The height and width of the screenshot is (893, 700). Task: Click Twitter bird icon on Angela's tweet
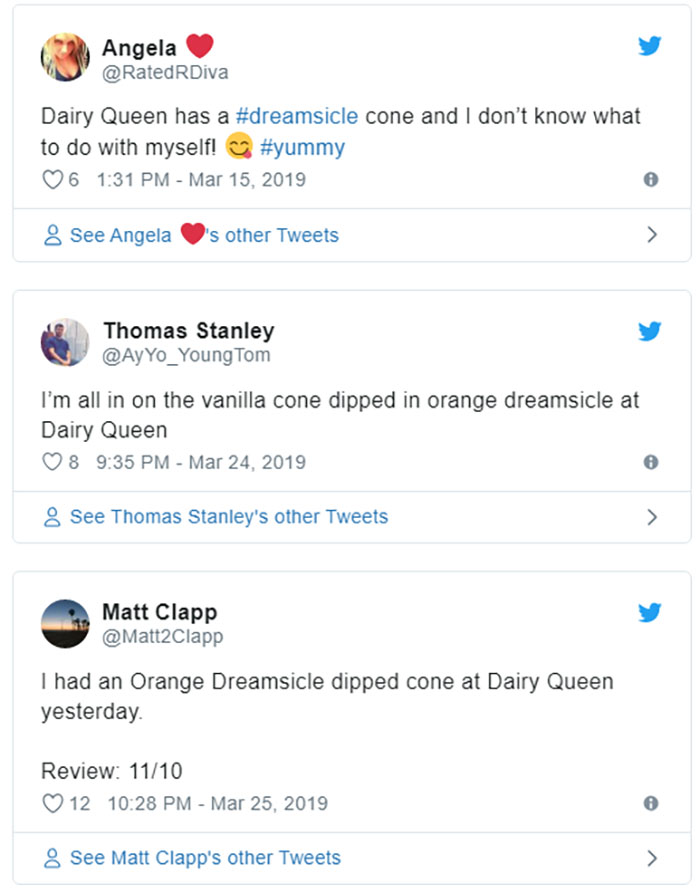(650, 45)
